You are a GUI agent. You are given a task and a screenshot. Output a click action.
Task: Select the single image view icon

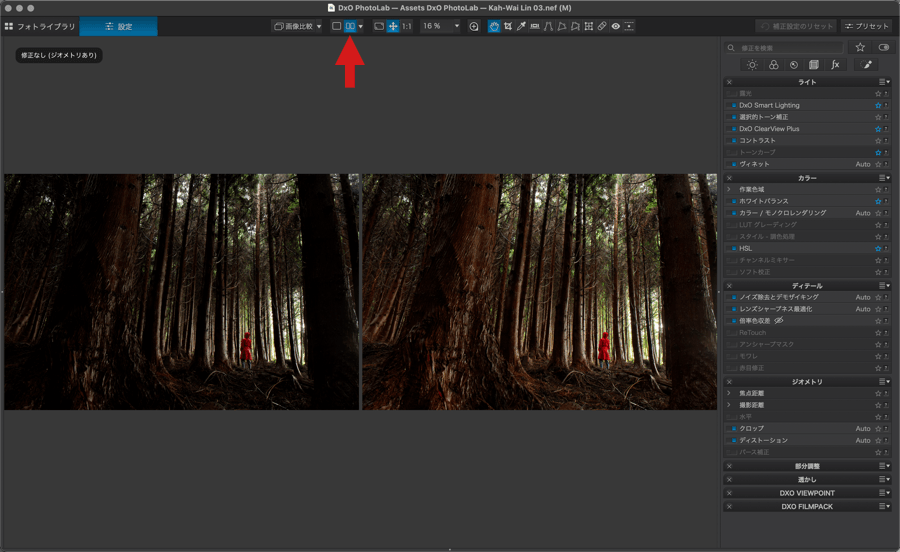[336, 26]
